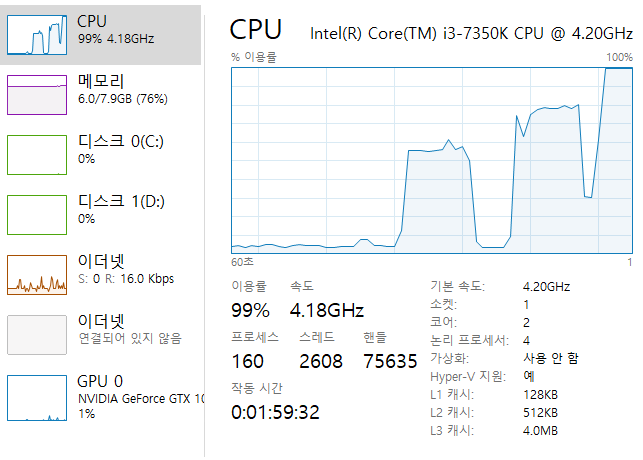Click the 작동 시간 0:01:59:32 value
The width and height of the screenshot is (643, 460).
275,412
